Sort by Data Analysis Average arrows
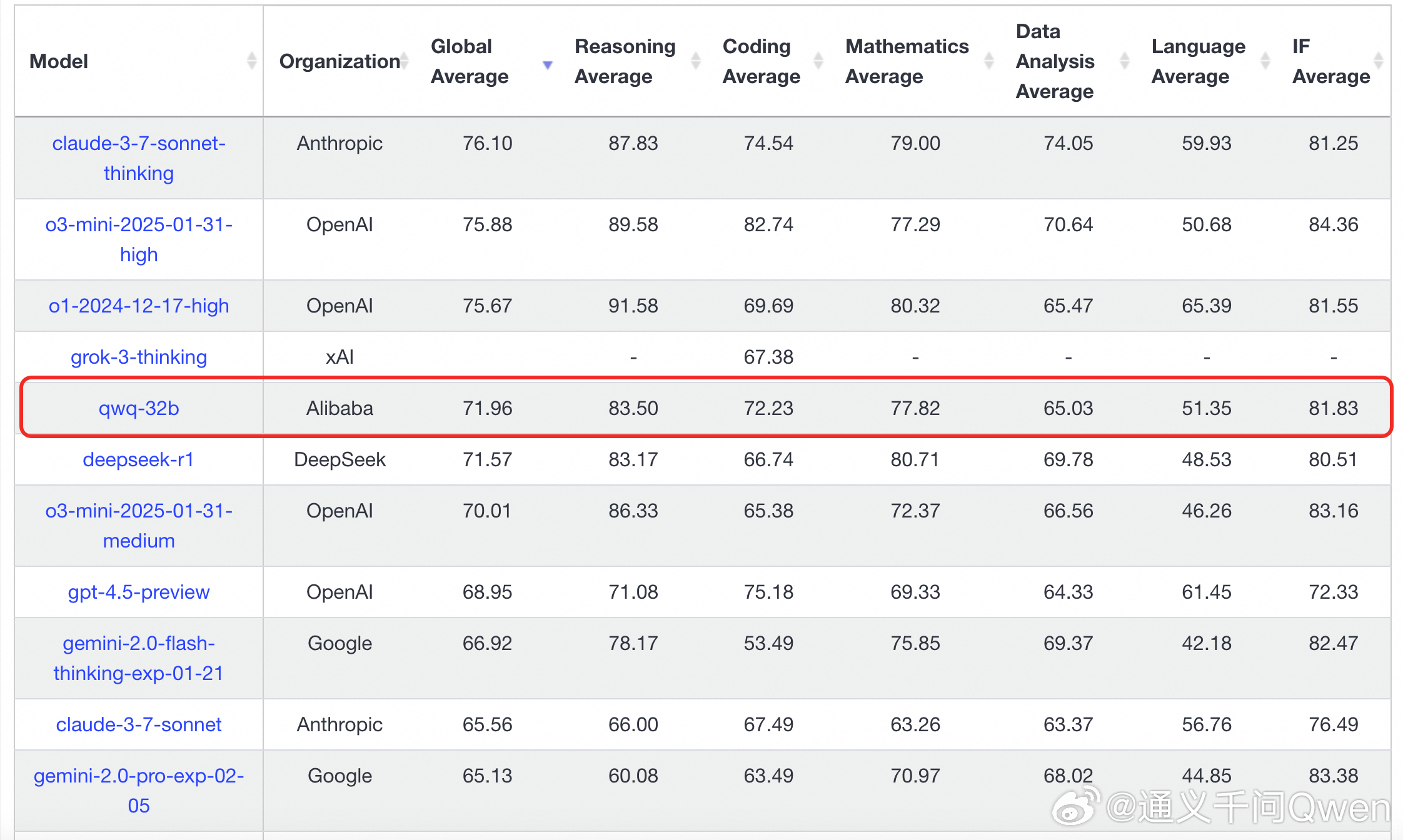1403x840 pixels. (1124, 61)
